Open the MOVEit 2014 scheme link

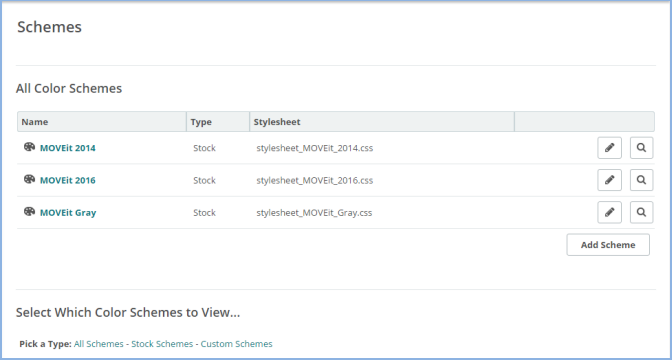68,148
